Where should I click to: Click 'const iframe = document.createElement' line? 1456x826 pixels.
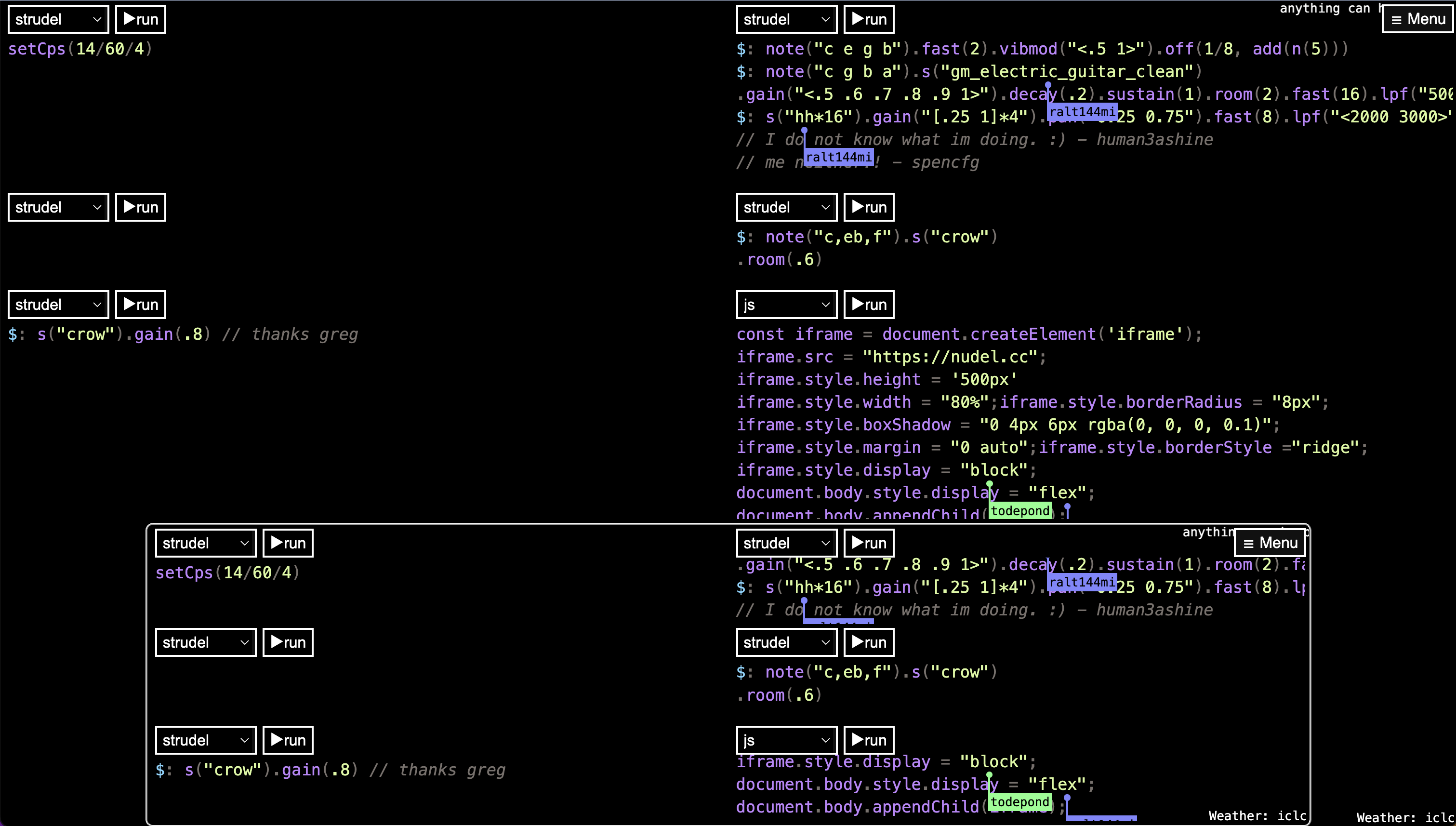969,334
